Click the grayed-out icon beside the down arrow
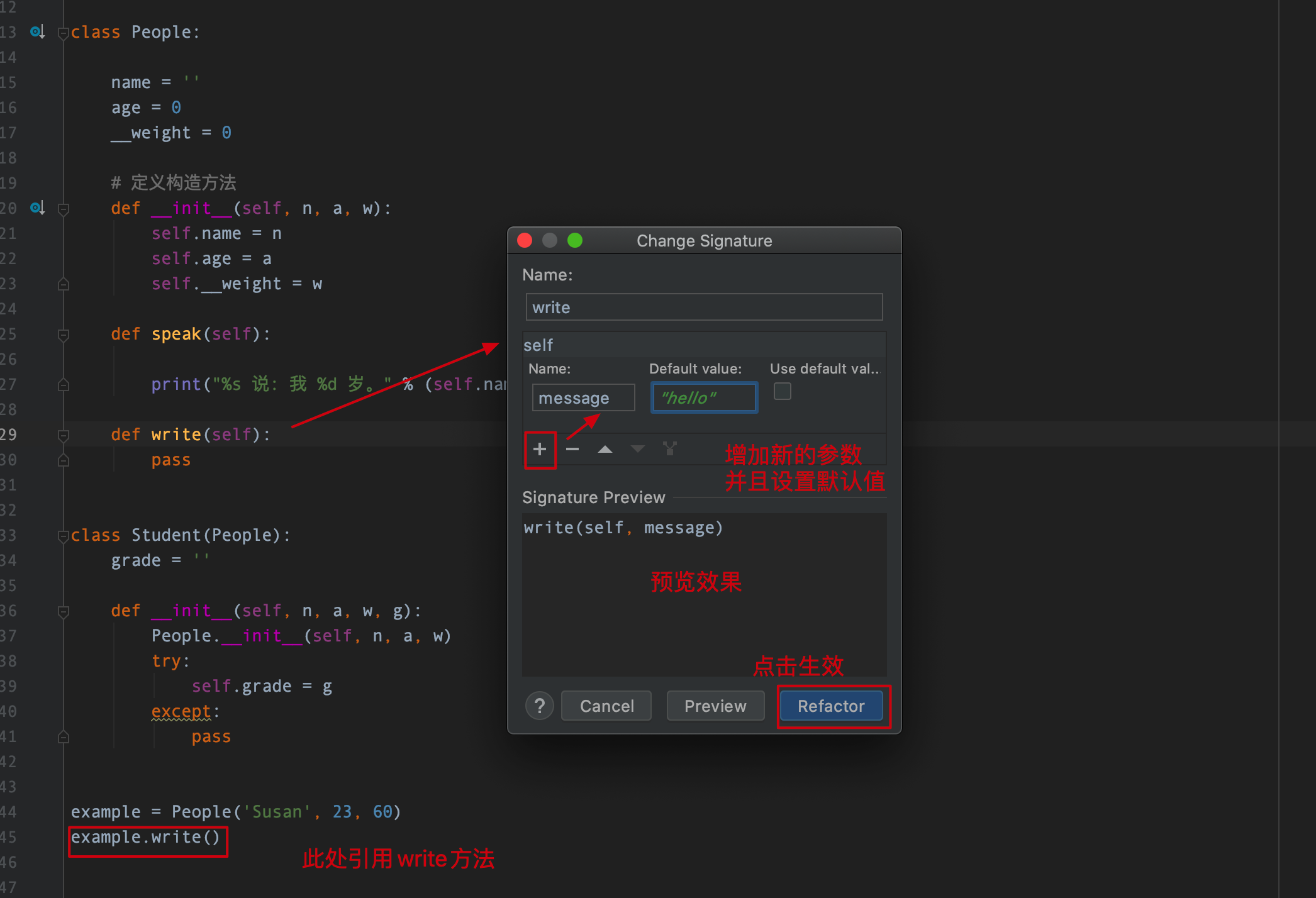 [670, 448]
